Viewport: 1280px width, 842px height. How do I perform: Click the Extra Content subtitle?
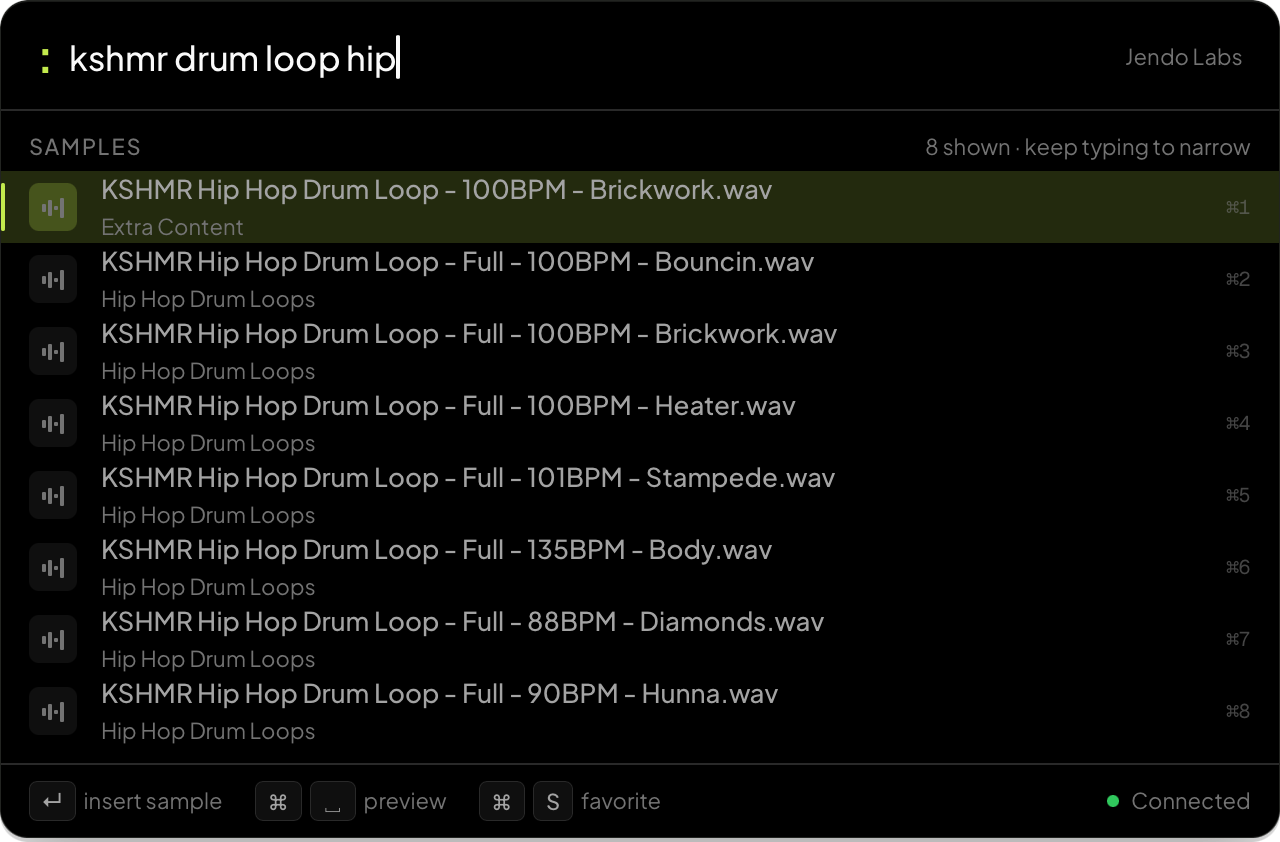pos(172,227)
